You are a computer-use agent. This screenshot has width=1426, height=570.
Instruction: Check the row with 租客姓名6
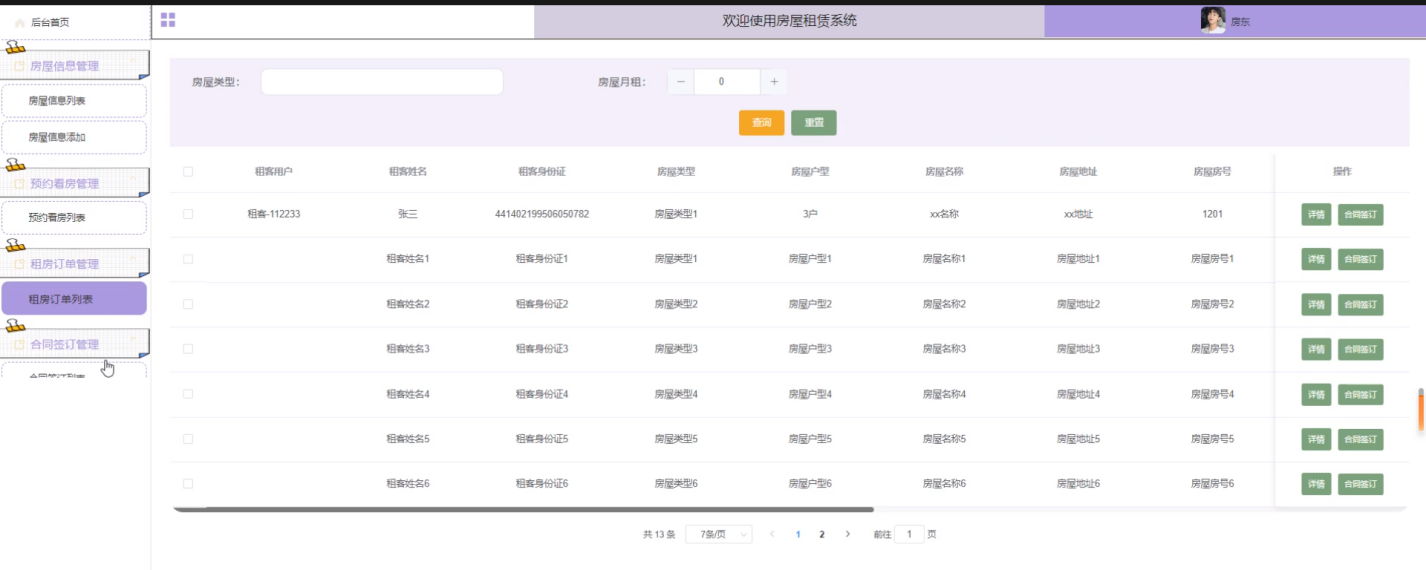pos(188,484)
